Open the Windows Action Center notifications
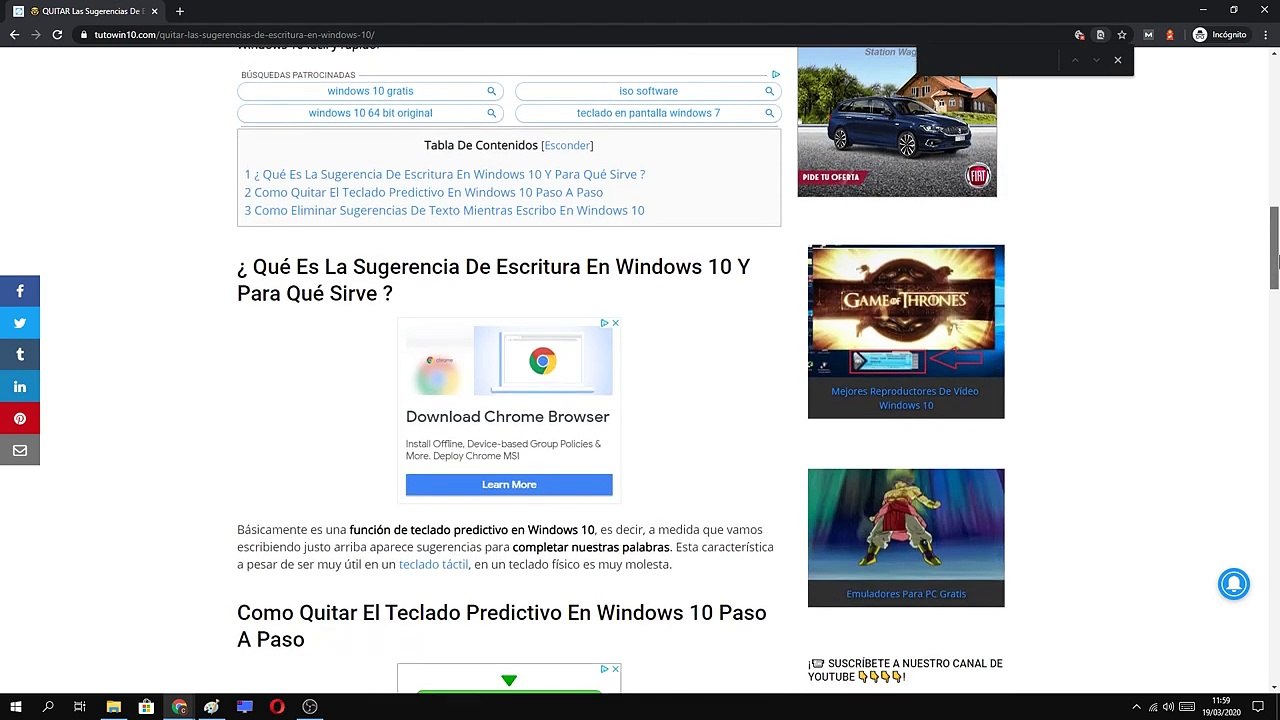This screenshot has height=720, width=1280. pyautogui.click(x=1258, y=707)
